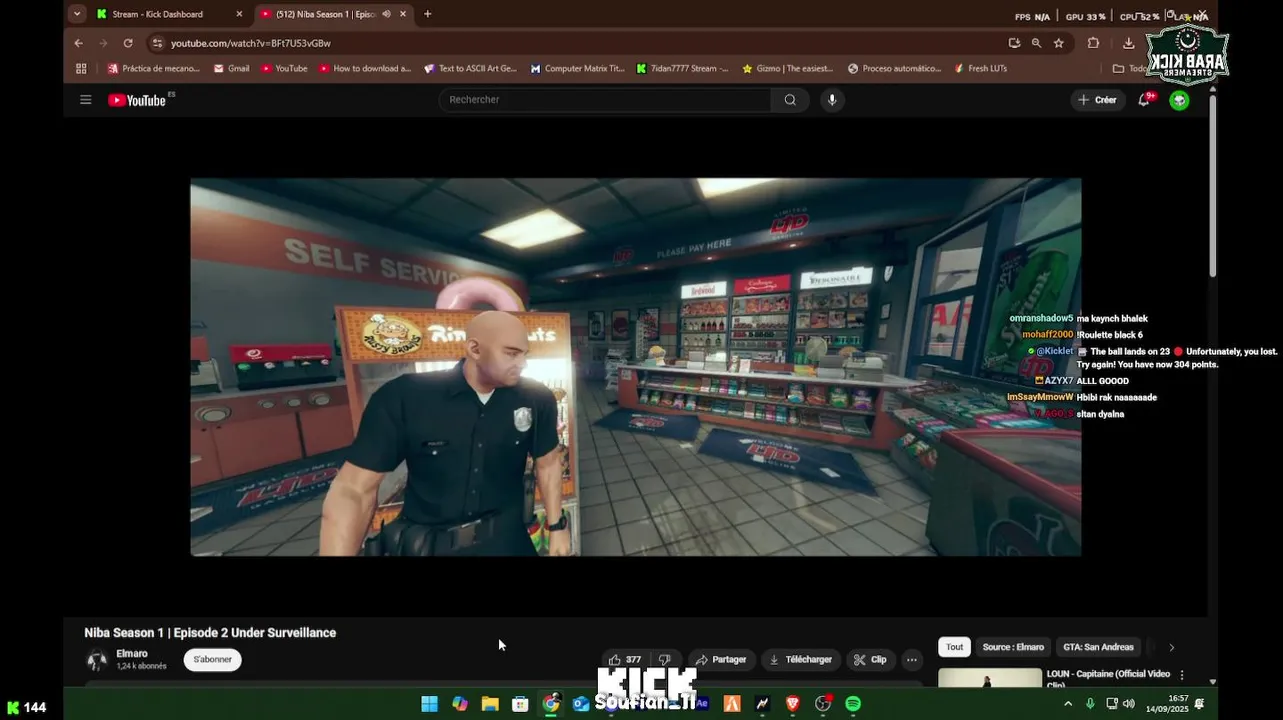This screenshot has height=720, width=1283.
Task: Open taskbar volume speaker icon
Action: tap(1128, 704)
